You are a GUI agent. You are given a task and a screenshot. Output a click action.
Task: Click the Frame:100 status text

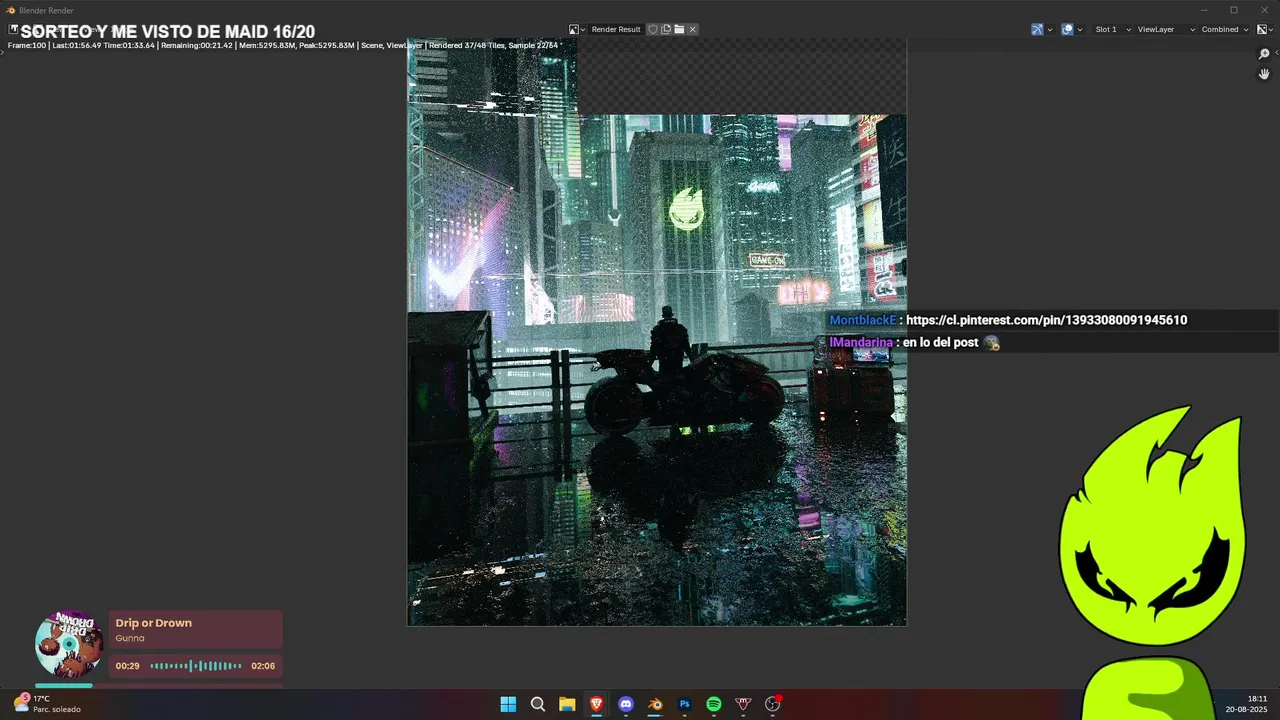pyautogui.click(x=27, y=45)
